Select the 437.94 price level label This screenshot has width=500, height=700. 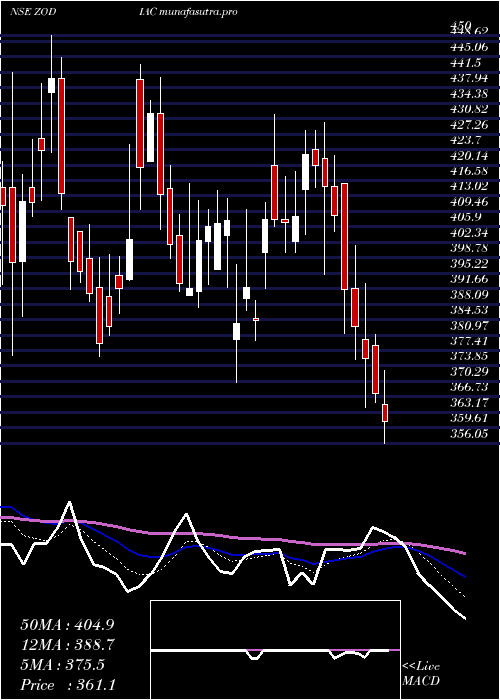pyautogui.click(x=468, y=79)
